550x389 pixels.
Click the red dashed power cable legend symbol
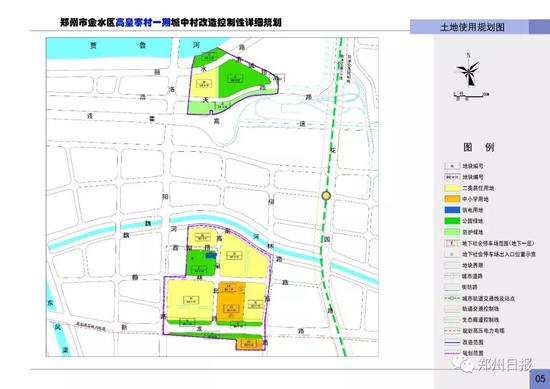click(452, 330)
